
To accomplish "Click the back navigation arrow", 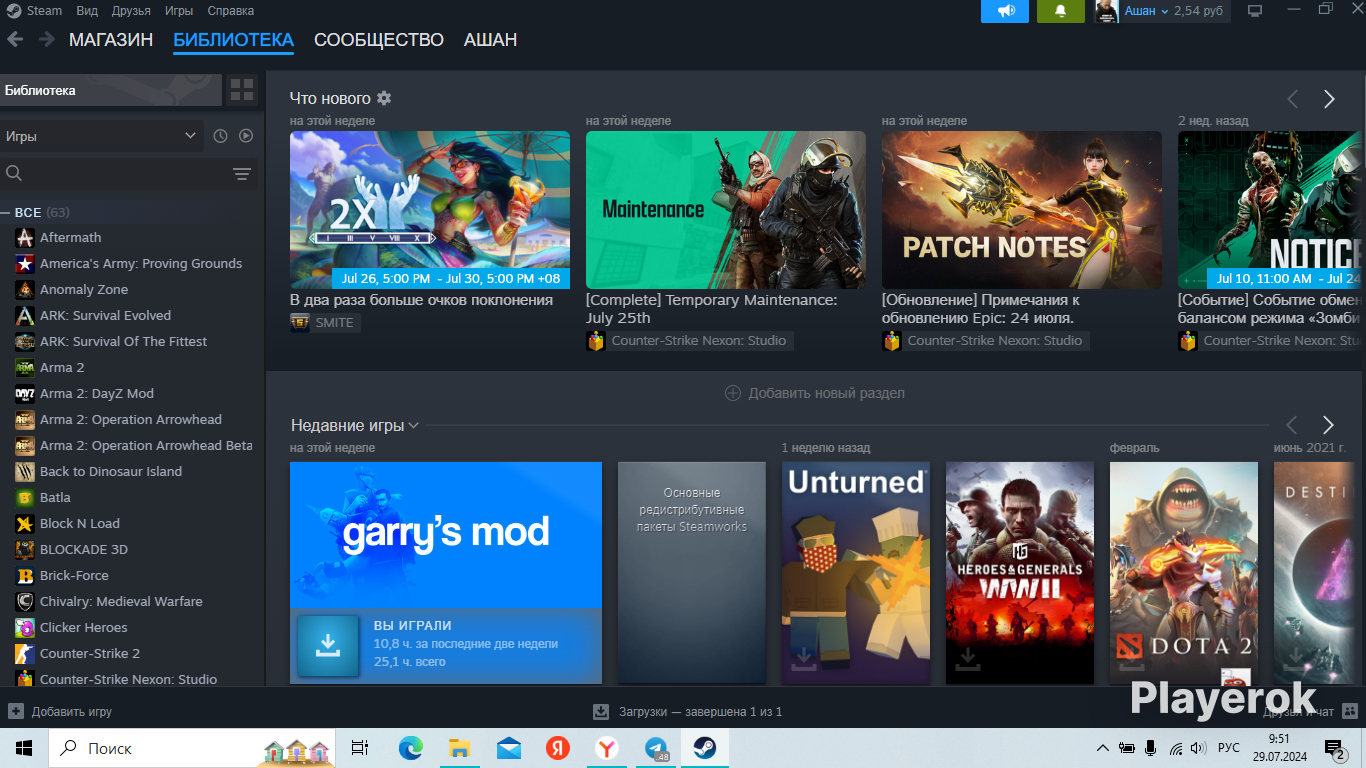I will pyautogui.click(x=15, y=39).
